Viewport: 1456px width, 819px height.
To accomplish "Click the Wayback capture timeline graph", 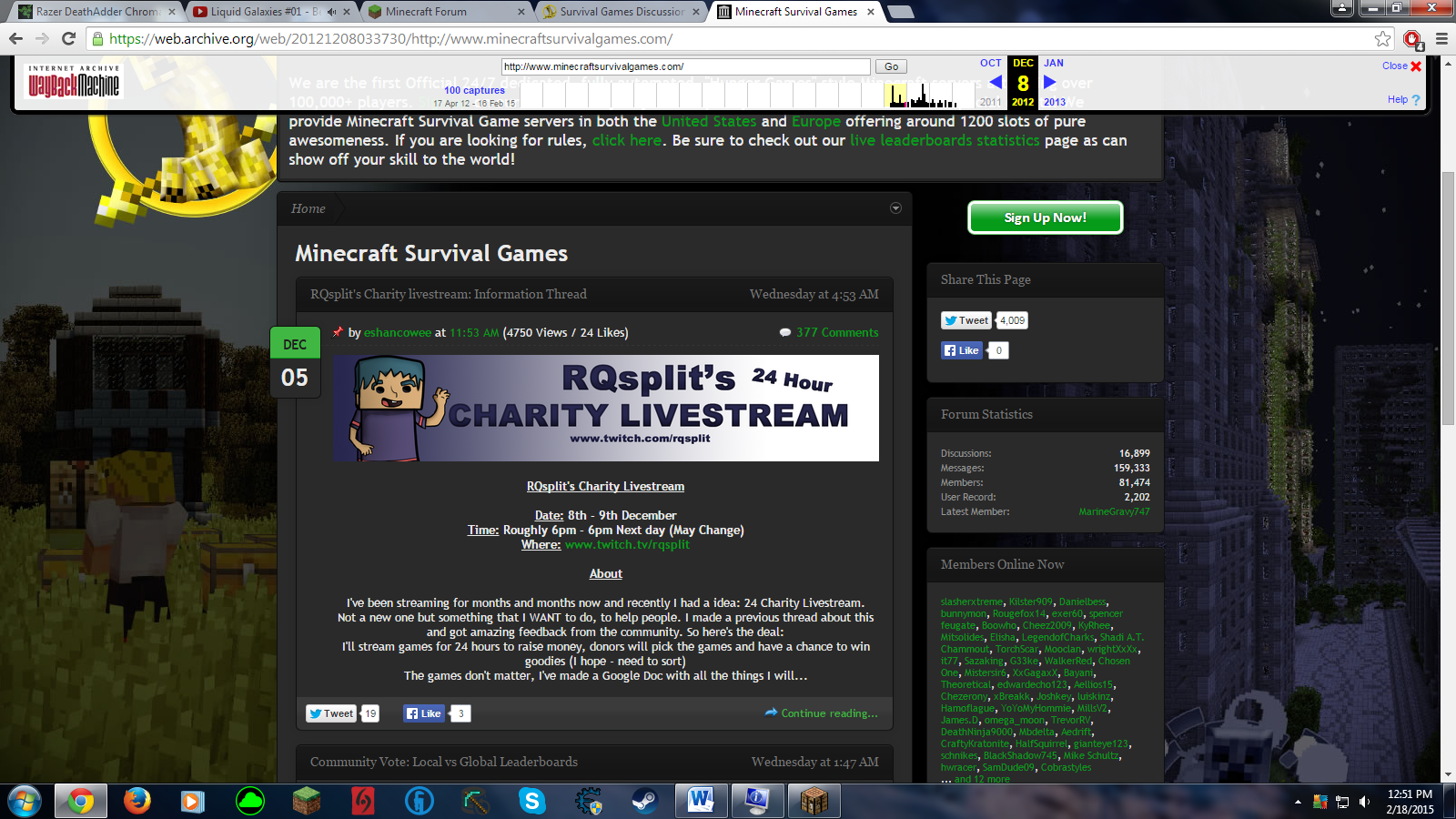I will coord(747,95).
